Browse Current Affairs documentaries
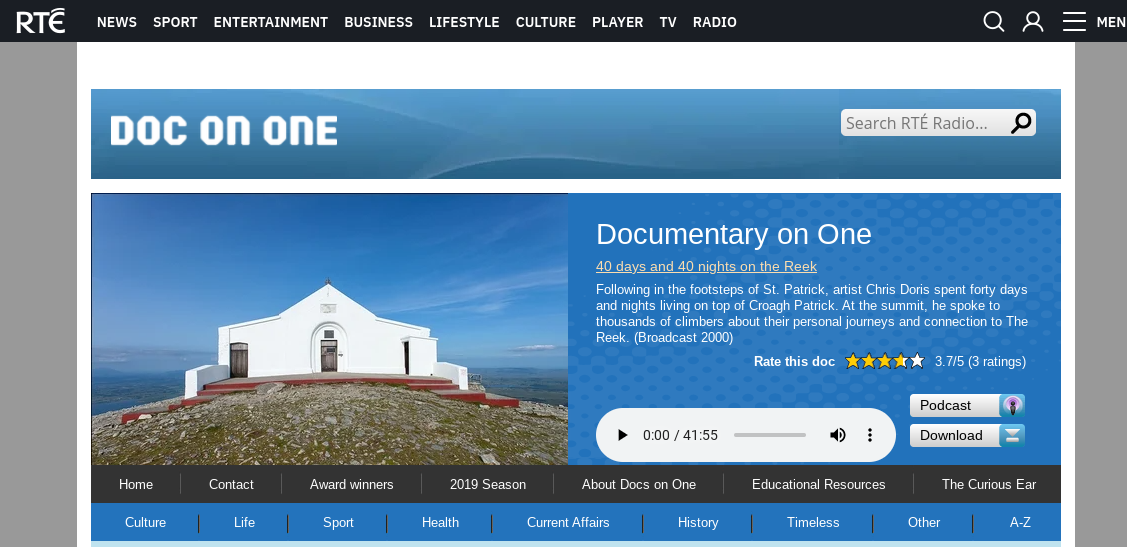This screenshot has height=547, width=1127. pyautogui.click(x=568, y=523)
